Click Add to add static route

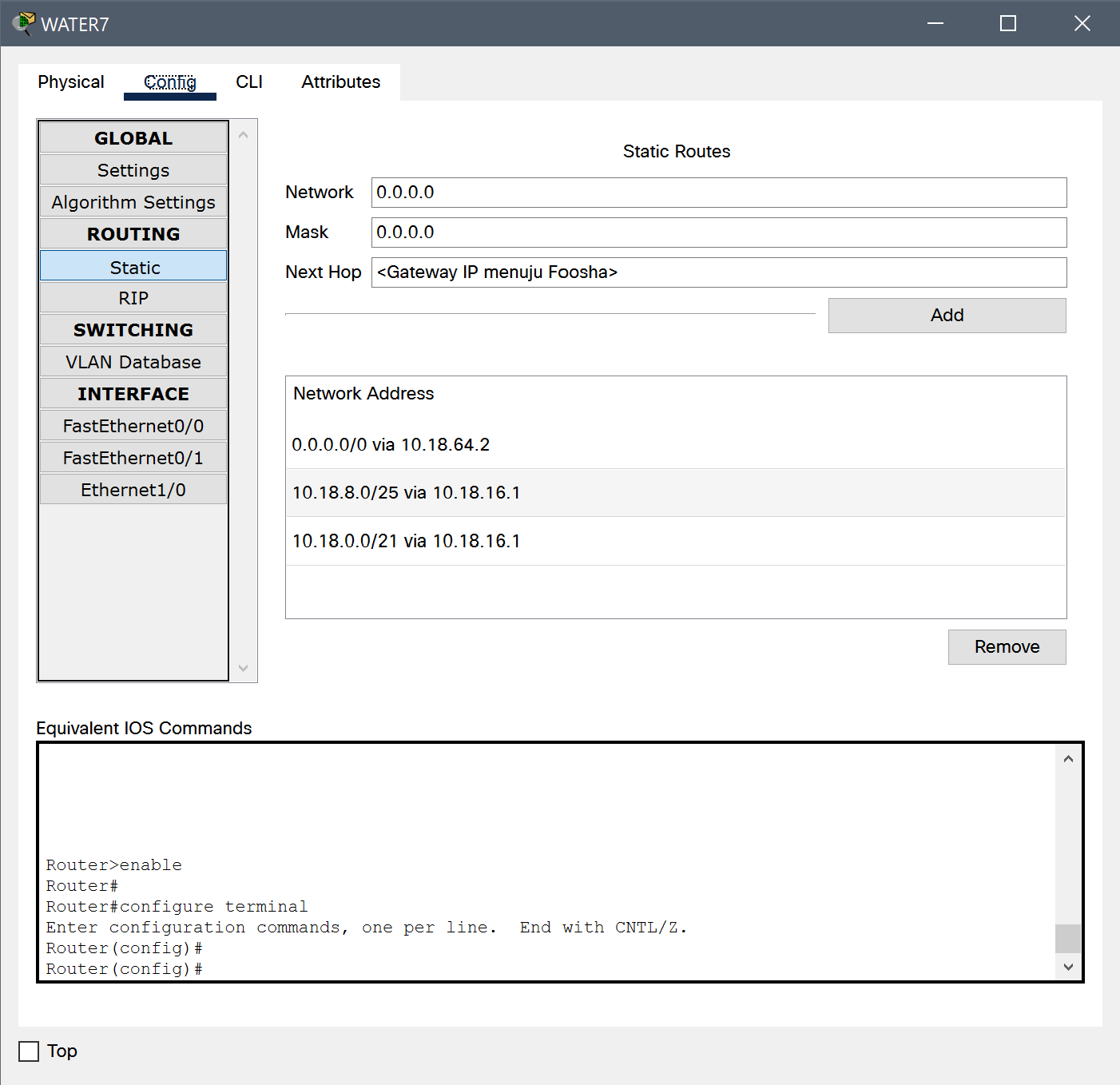(947, 316)
